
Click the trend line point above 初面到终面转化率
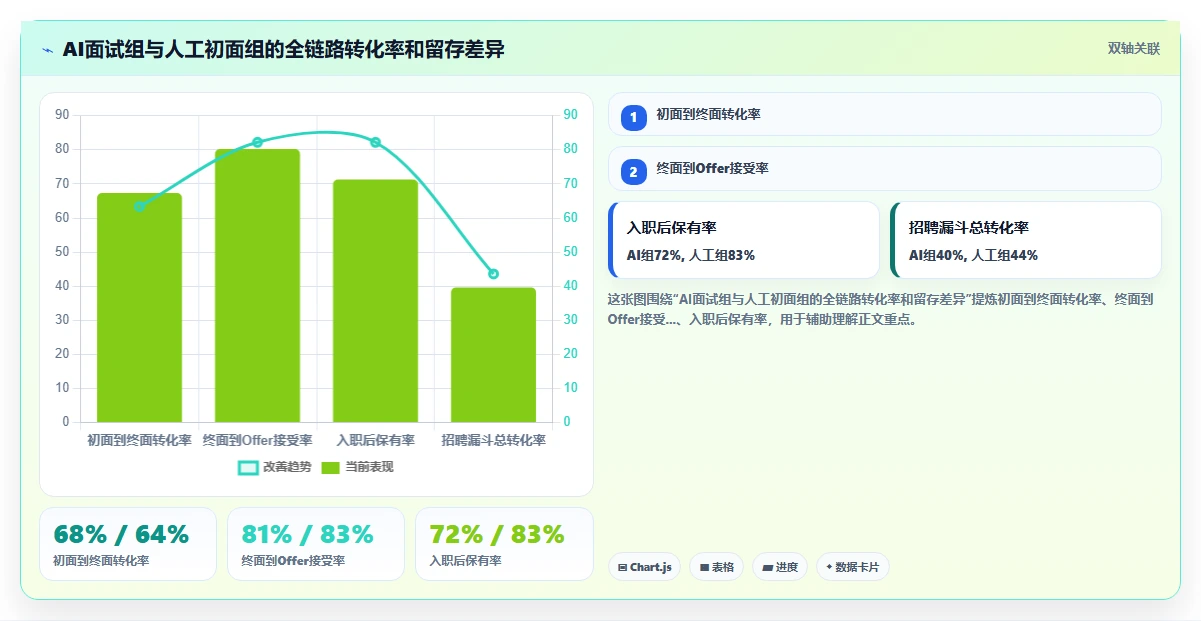pyautogui.click(x=139, y=207)
